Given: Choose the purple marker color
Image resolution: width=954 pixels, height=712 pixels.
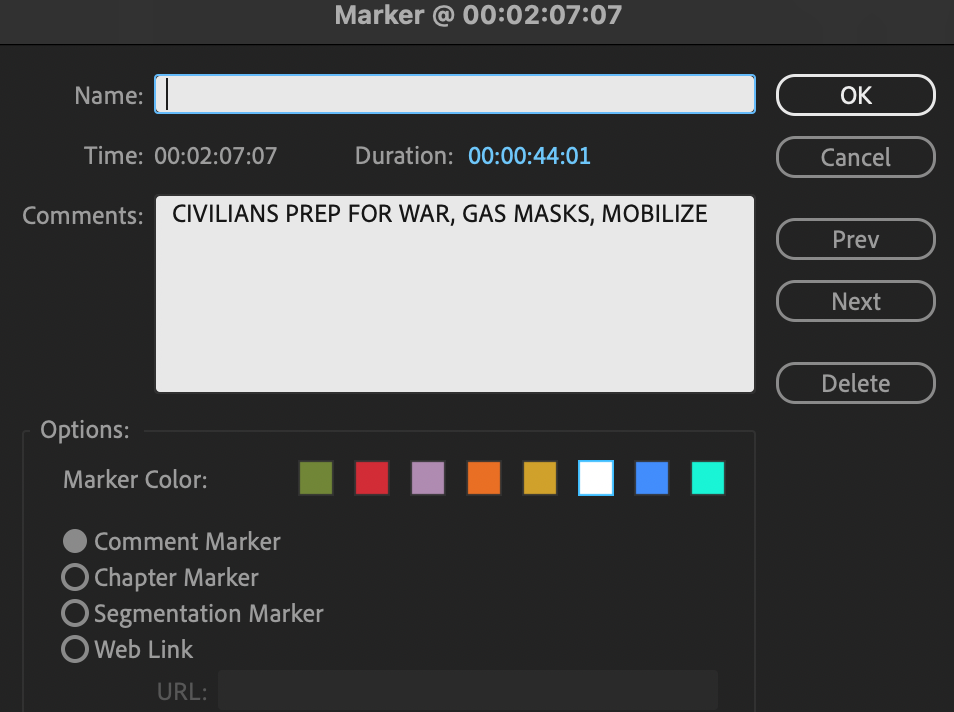Looking at the screenshot, I should click(x=427, y=478).
